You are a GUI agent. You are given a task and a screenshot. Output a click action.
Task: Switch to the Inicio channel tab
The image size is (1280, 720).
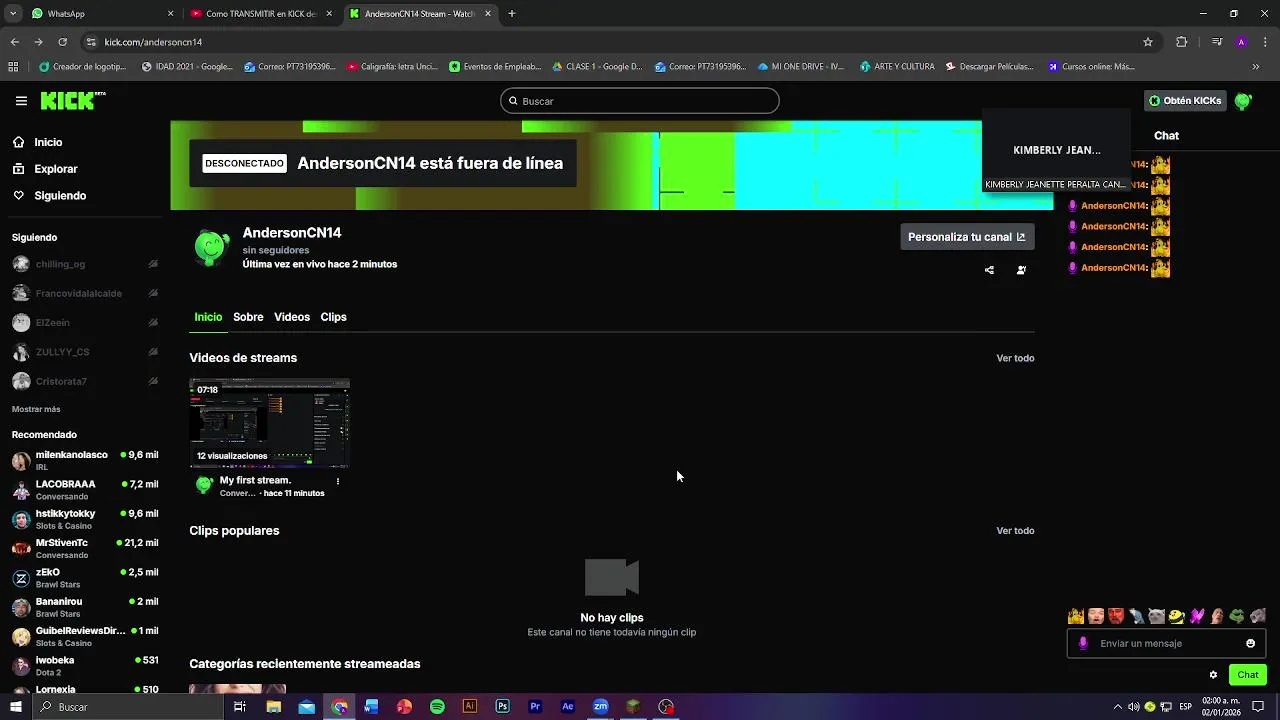point(208,317)
